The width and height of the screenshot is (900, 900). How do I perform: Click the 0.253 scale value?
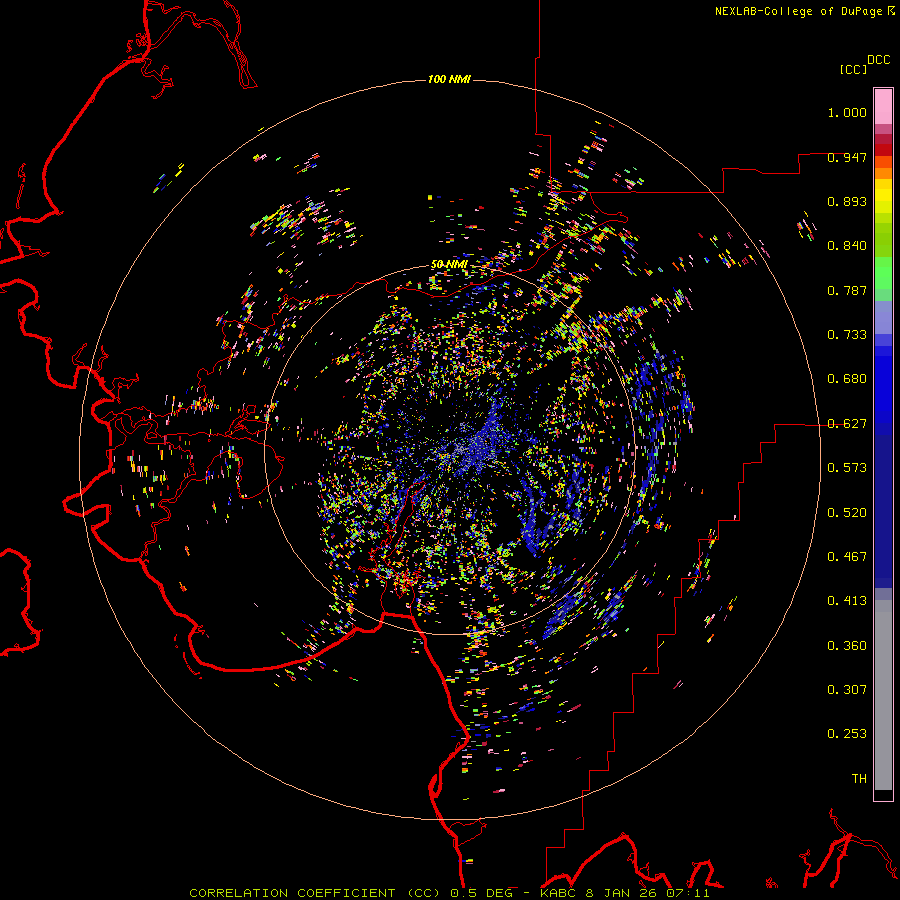(x=847, y=734)
